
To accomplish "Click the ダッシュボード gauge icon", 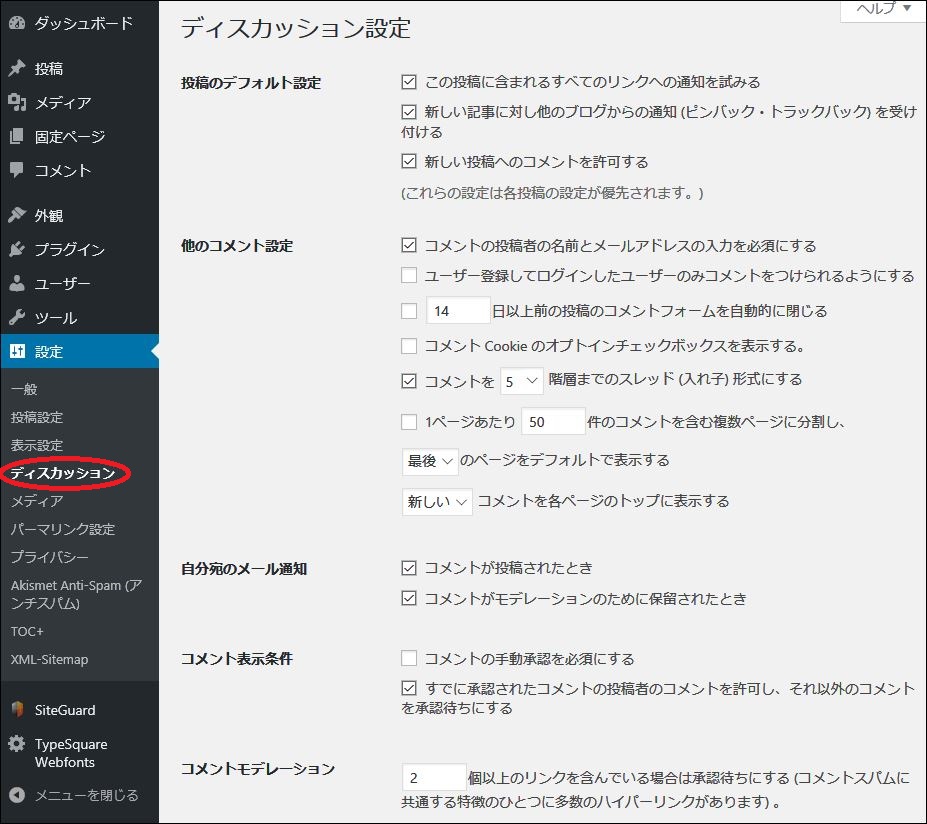I will tap(17, 23).
